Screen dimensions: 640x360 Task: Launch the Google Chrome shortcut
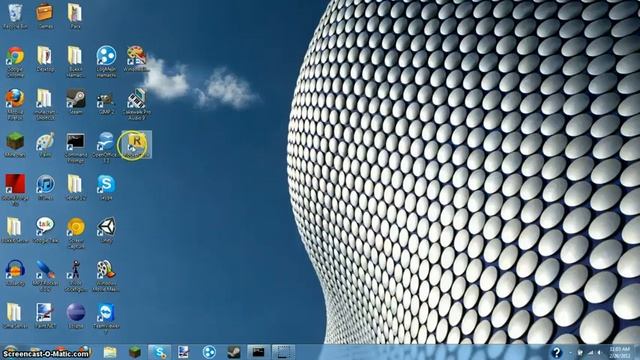point(15,62)
